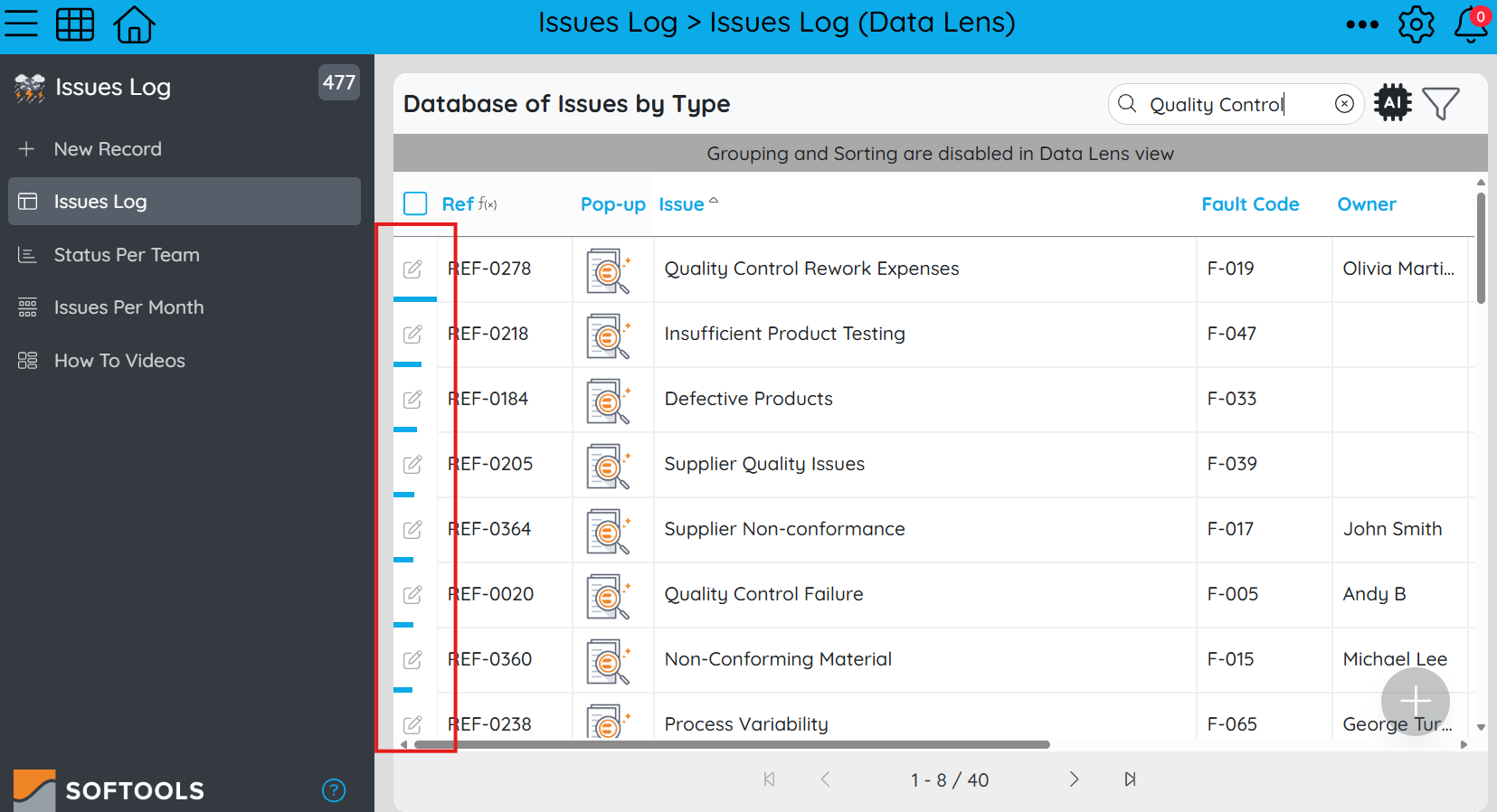Jump to last page
Screen dimensions: 1497x812
pos(1130,779)
